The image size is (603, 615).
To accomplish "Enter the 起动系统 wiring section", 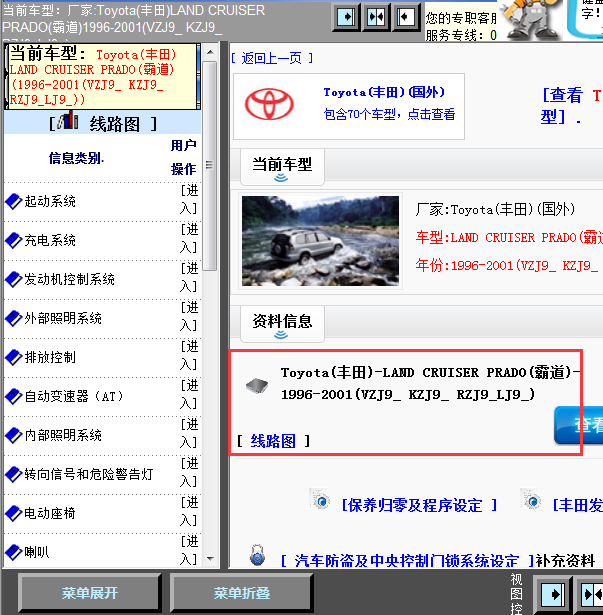I will 189,200.
